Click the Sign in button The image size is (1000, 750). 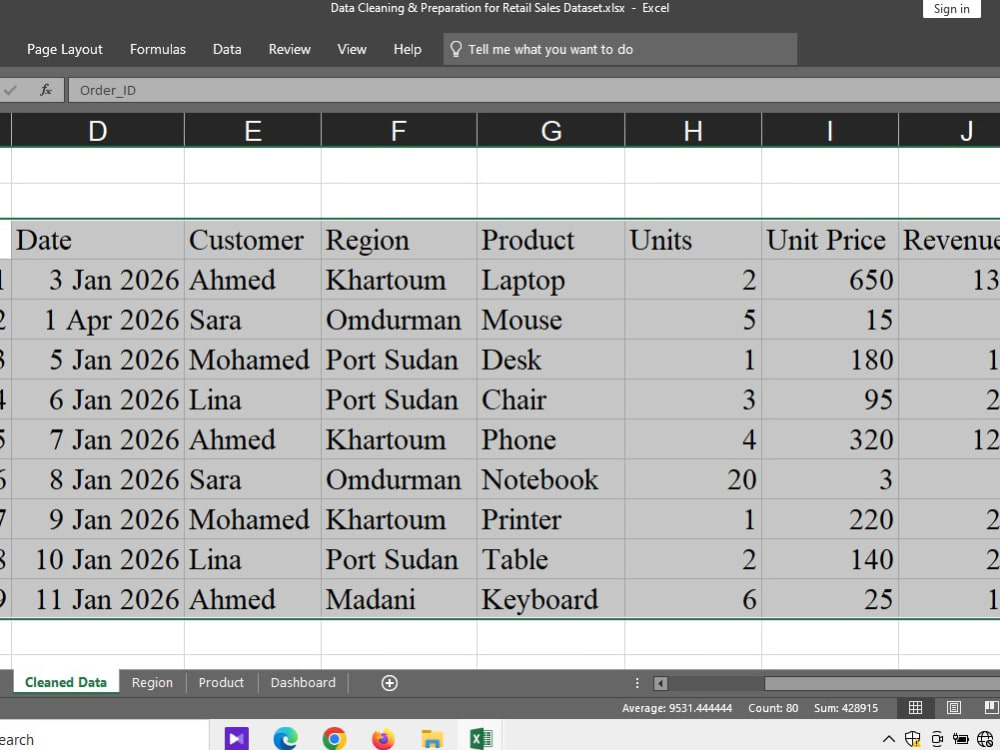952,9
